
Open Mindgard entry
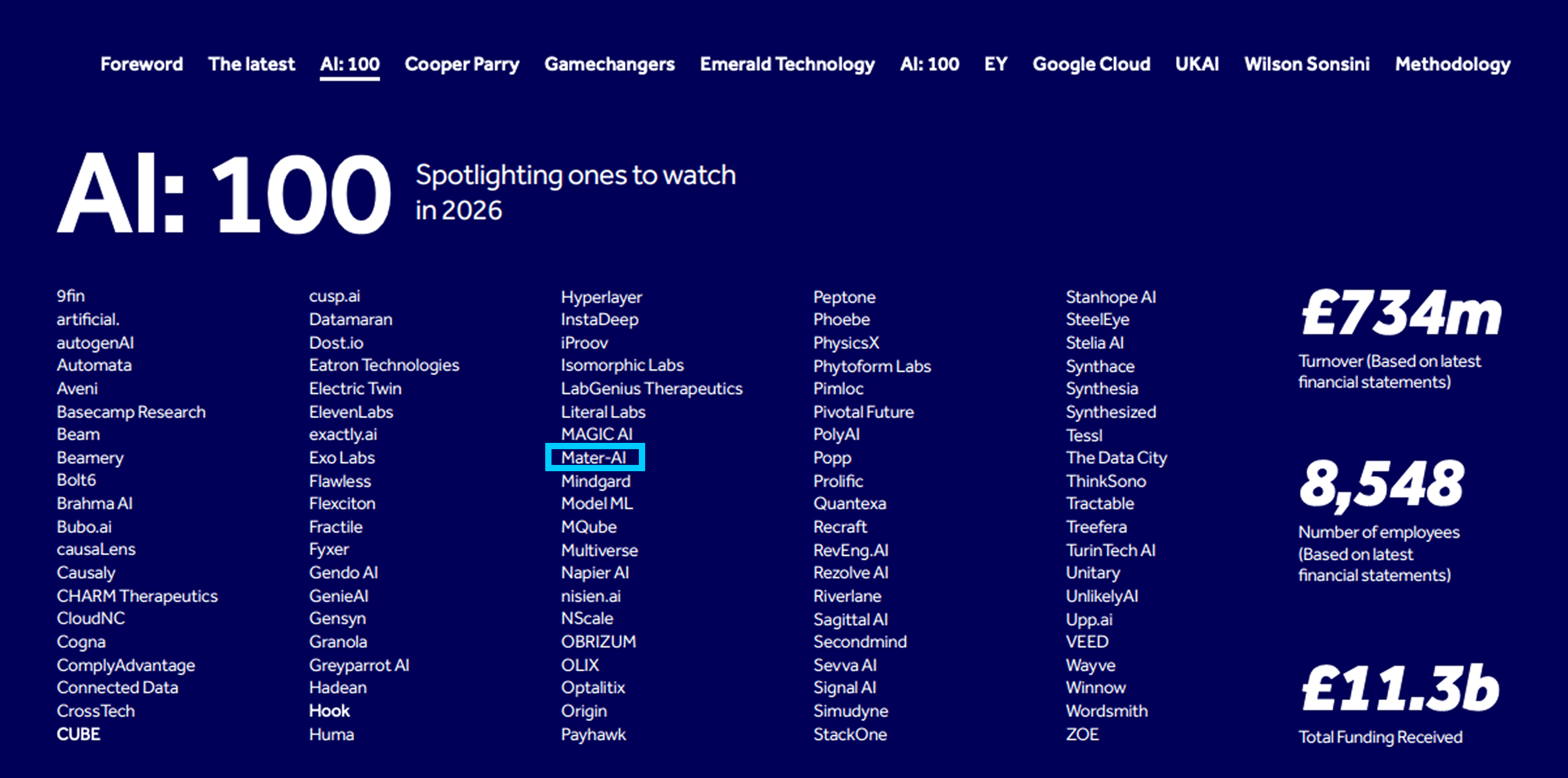596,481
